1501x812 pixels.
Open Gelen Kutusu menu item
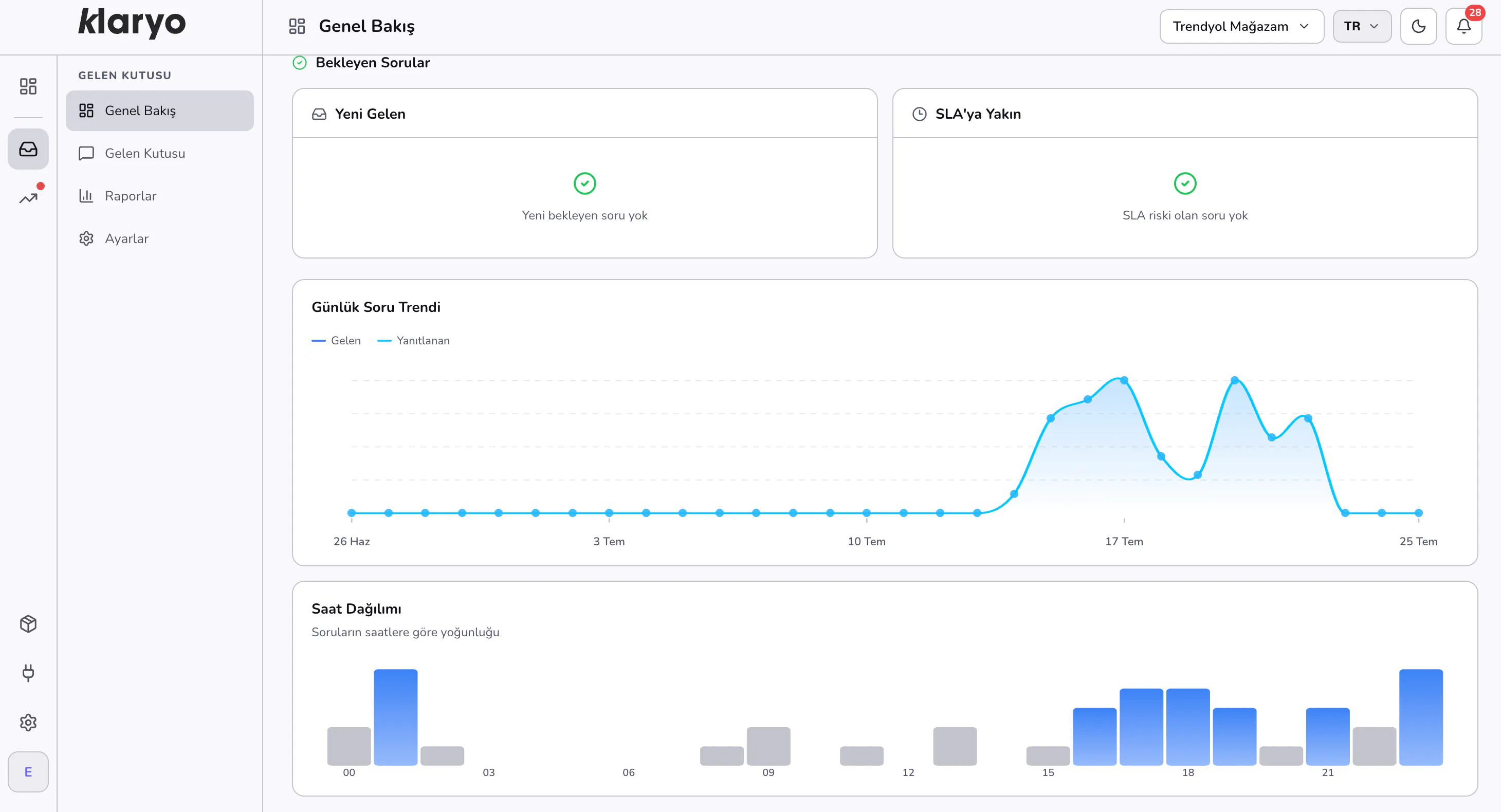click(x=160, y=153)
